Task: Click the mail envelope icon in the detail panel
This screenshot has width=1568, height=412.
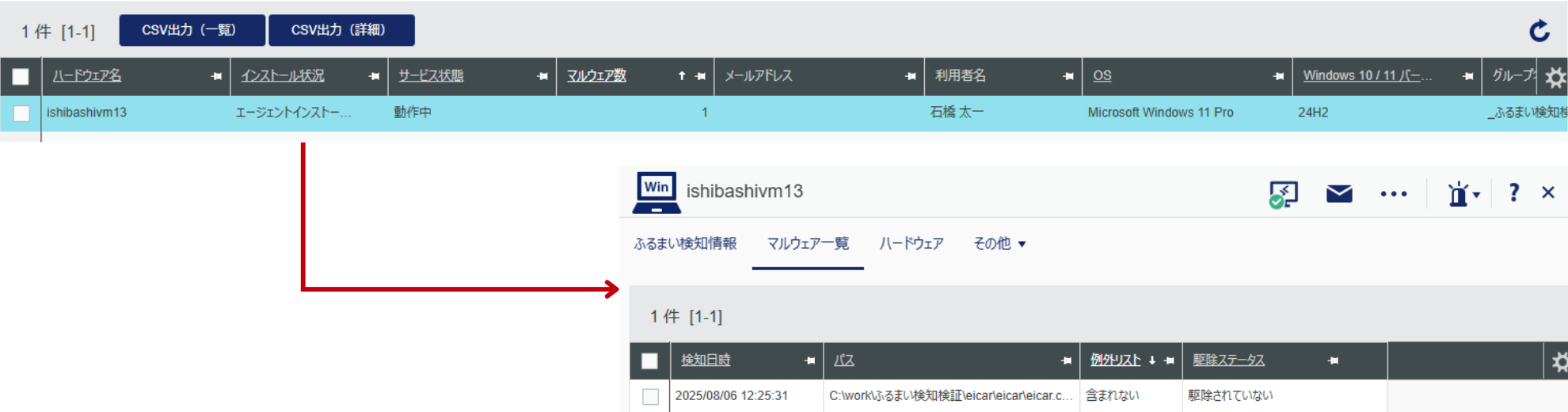Action: click(1339, 193)
